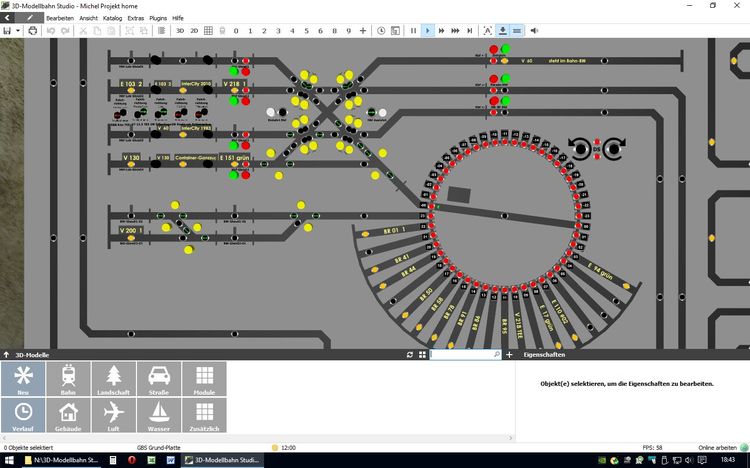Pause the simulation

pos(413,31)
